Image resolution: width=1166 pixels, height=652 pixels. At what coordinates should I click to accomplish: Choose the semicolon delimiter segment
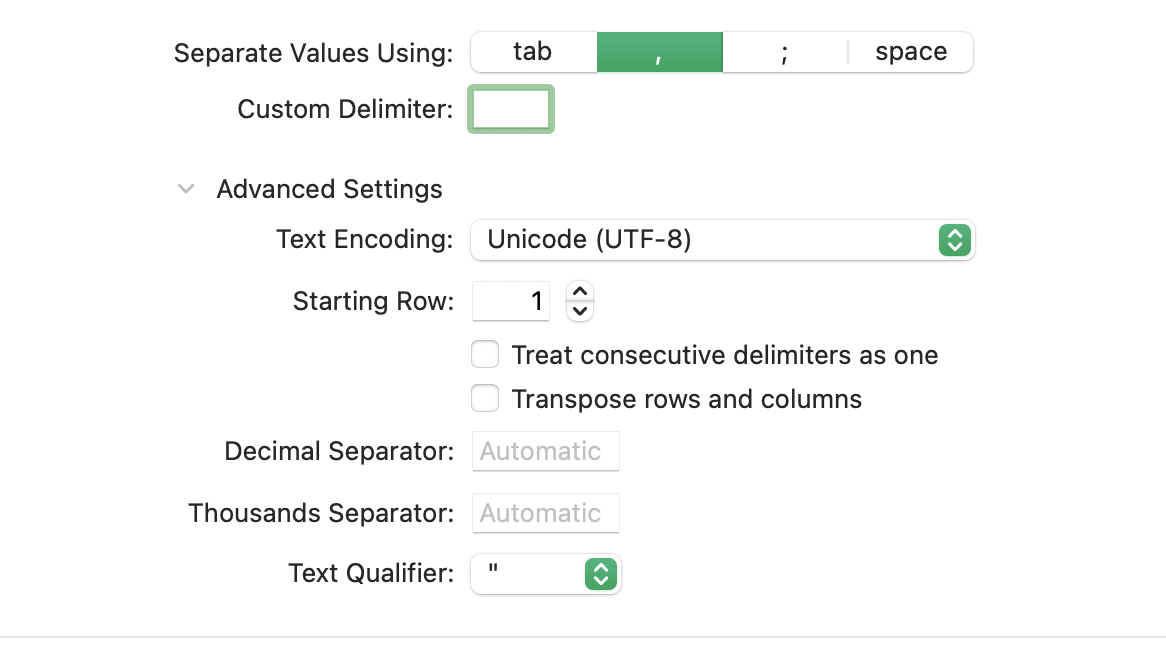pyautogui.click(x=785, y=52)
